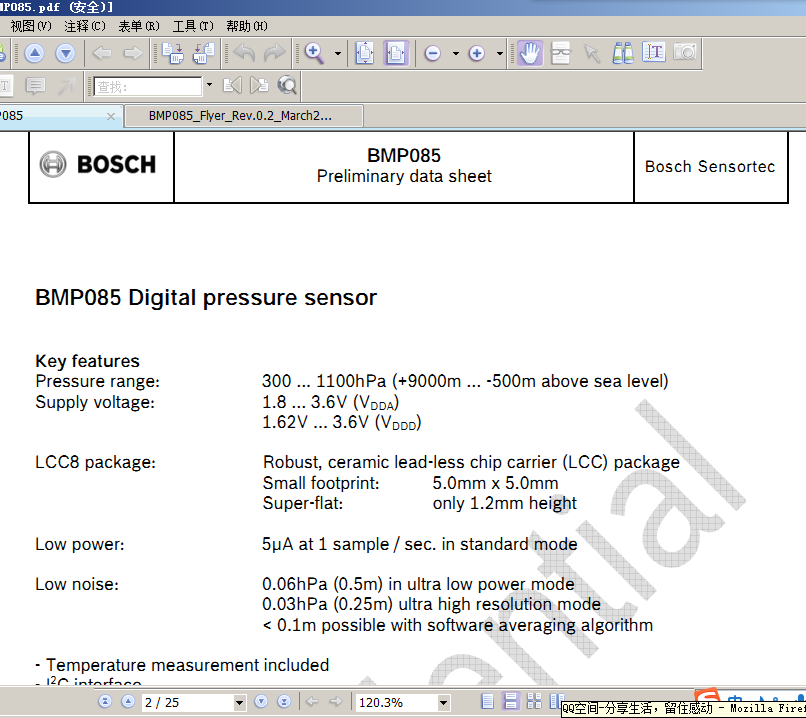Open the magnifier zoom tool dropdown arrow
Viewport: 806px width, 718px height.
click(x=338, y=53)
